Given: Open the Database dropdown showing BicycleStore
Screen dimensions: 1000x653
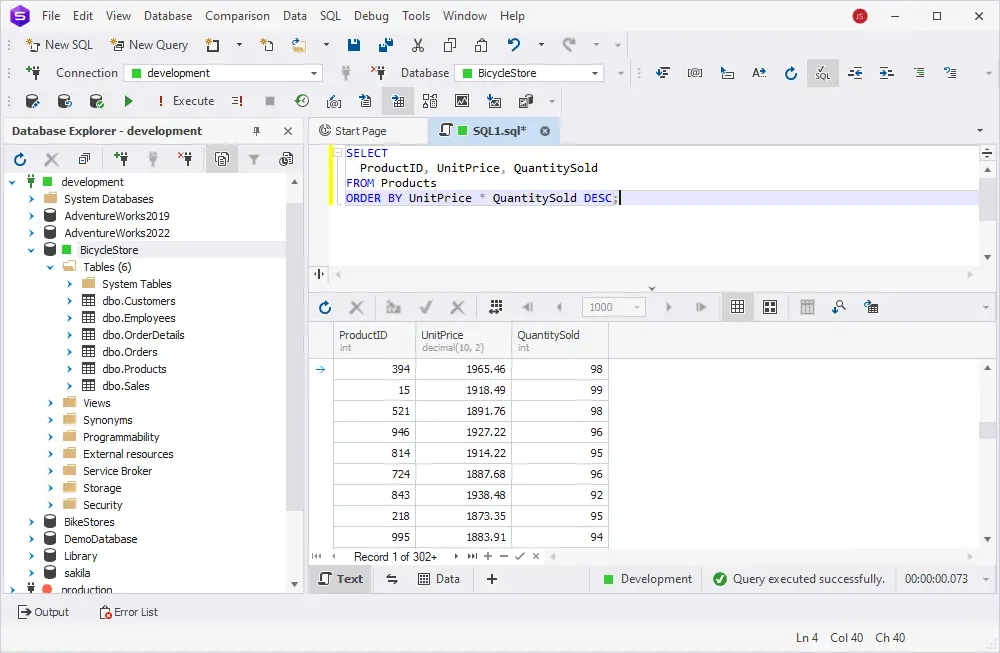Looking at the screenshot, I should click(596, 73).
